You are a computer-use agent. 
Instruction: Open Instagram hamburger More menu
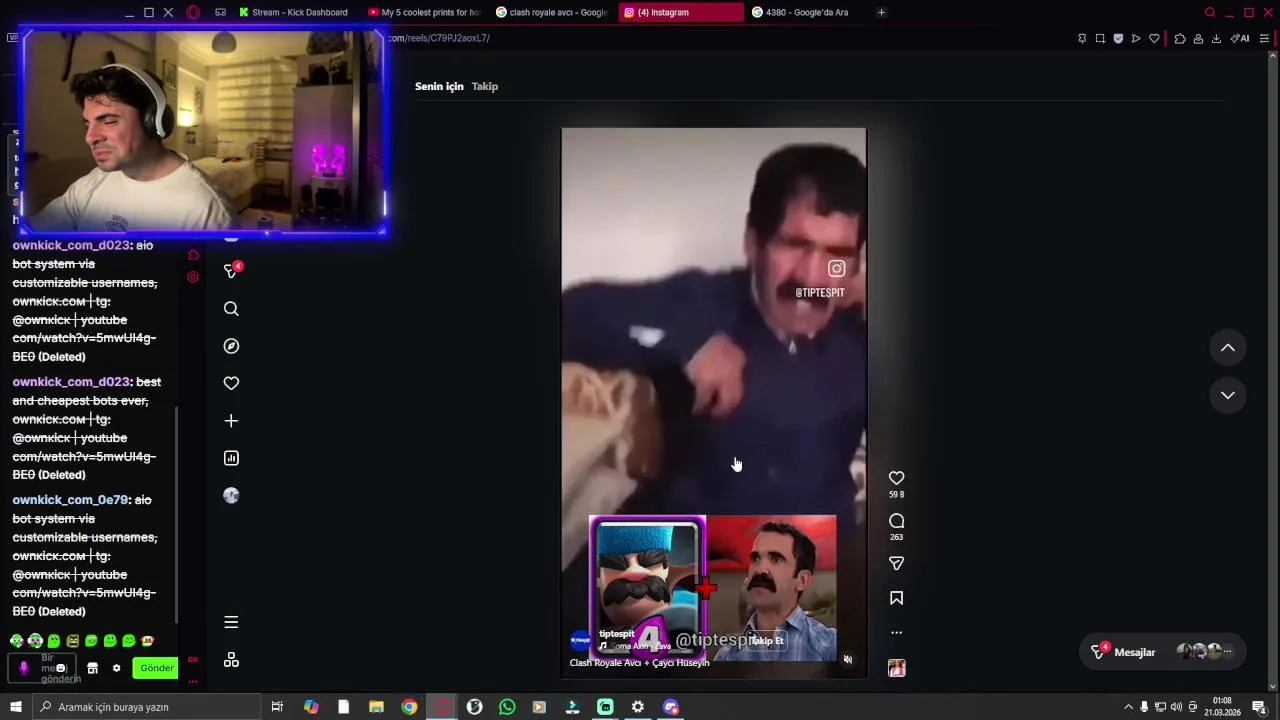click(x=231, y=622)
